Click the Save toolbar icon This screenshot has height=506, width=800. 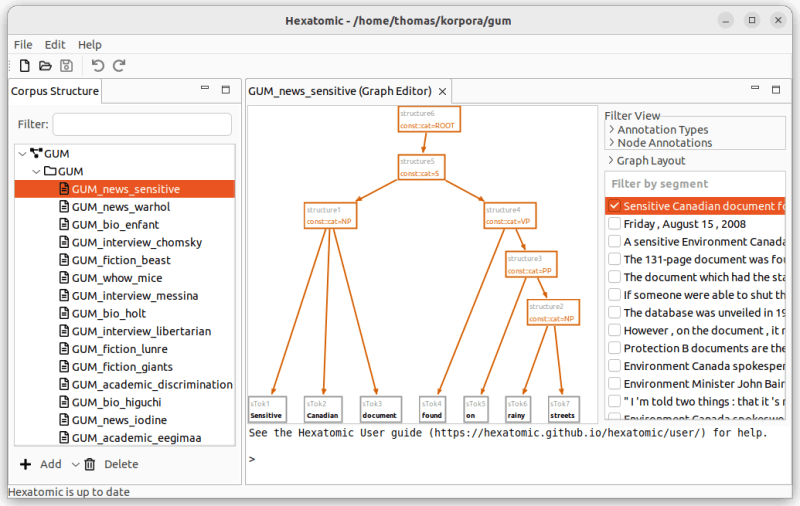pyautogui.click(x=66, y=66)
